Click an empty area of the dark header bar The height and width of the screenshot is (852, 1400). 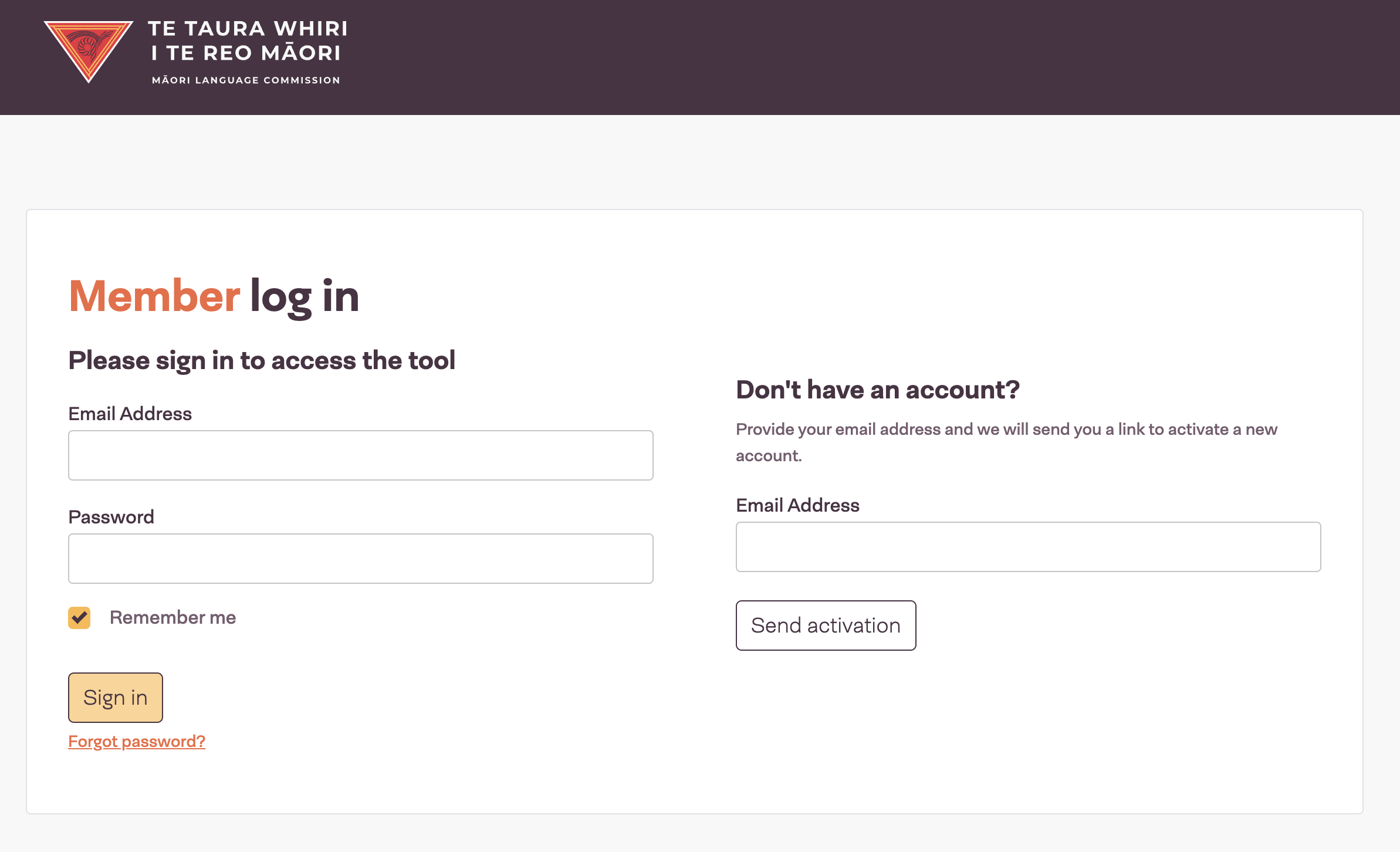[x=880, y=58]
